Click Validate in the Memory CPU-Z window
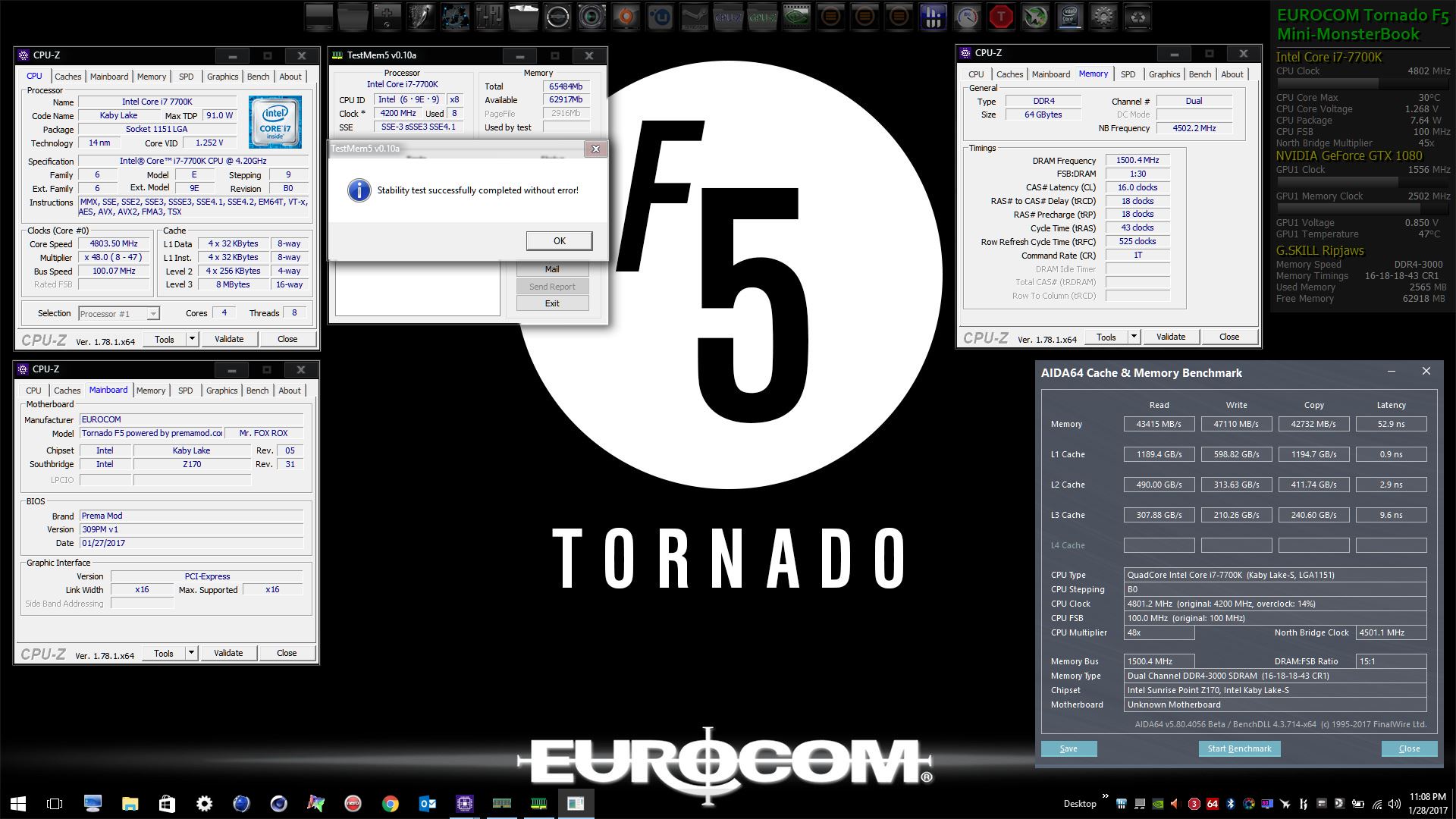Image resolution: width=1456 pixels, height=819 pixels. 1170,337
